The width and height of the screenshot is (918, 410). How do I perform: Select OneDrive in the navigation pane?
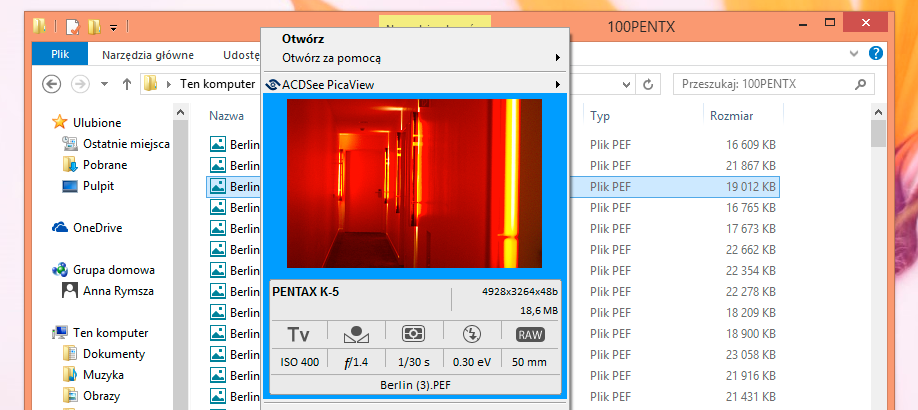click(97, 228)
